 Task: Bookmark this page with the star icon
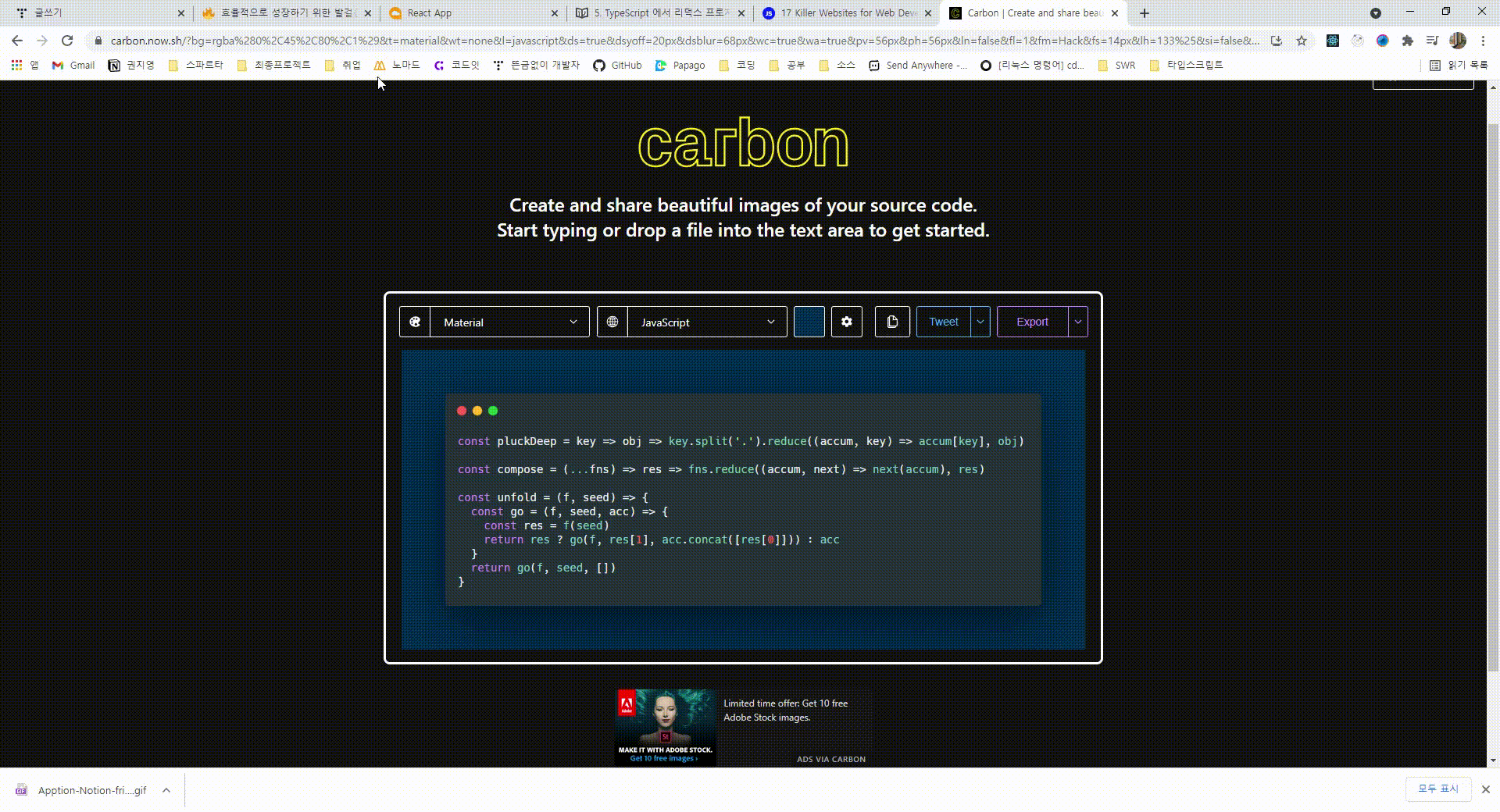1302,41
